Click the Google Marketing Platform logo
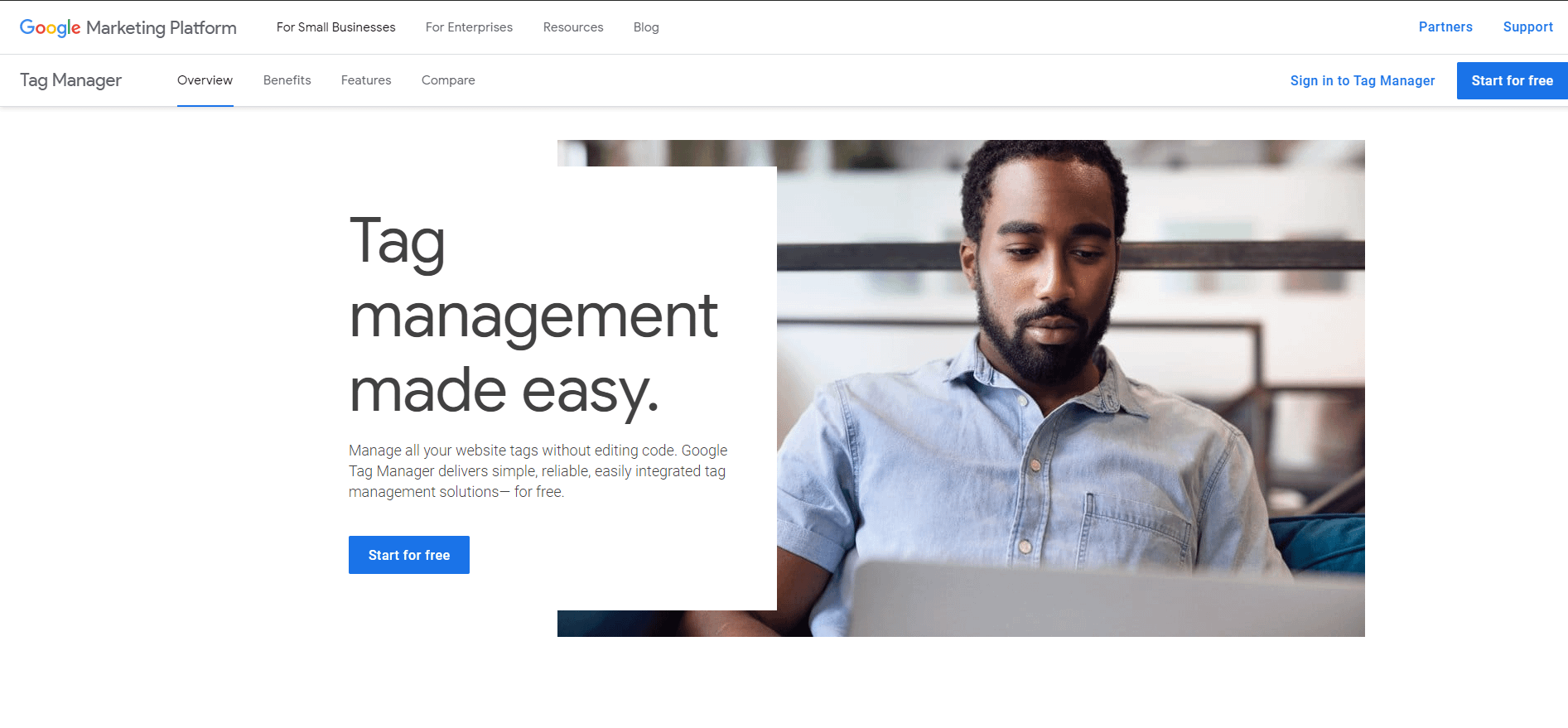The width and height of the screenshot is (1568, 728). (x=128, y=27)
